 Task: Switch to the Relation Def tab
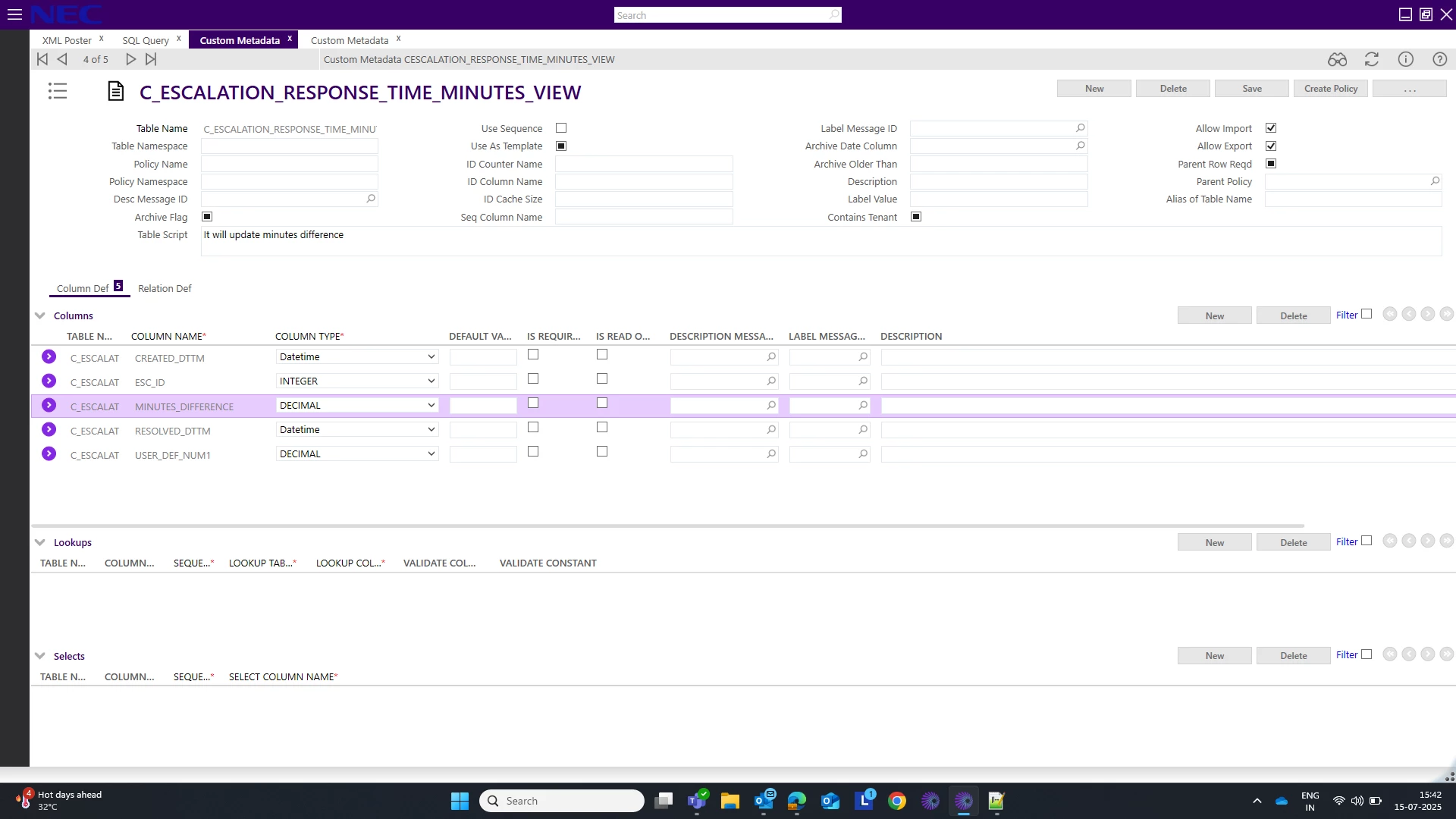coord(165,288)
